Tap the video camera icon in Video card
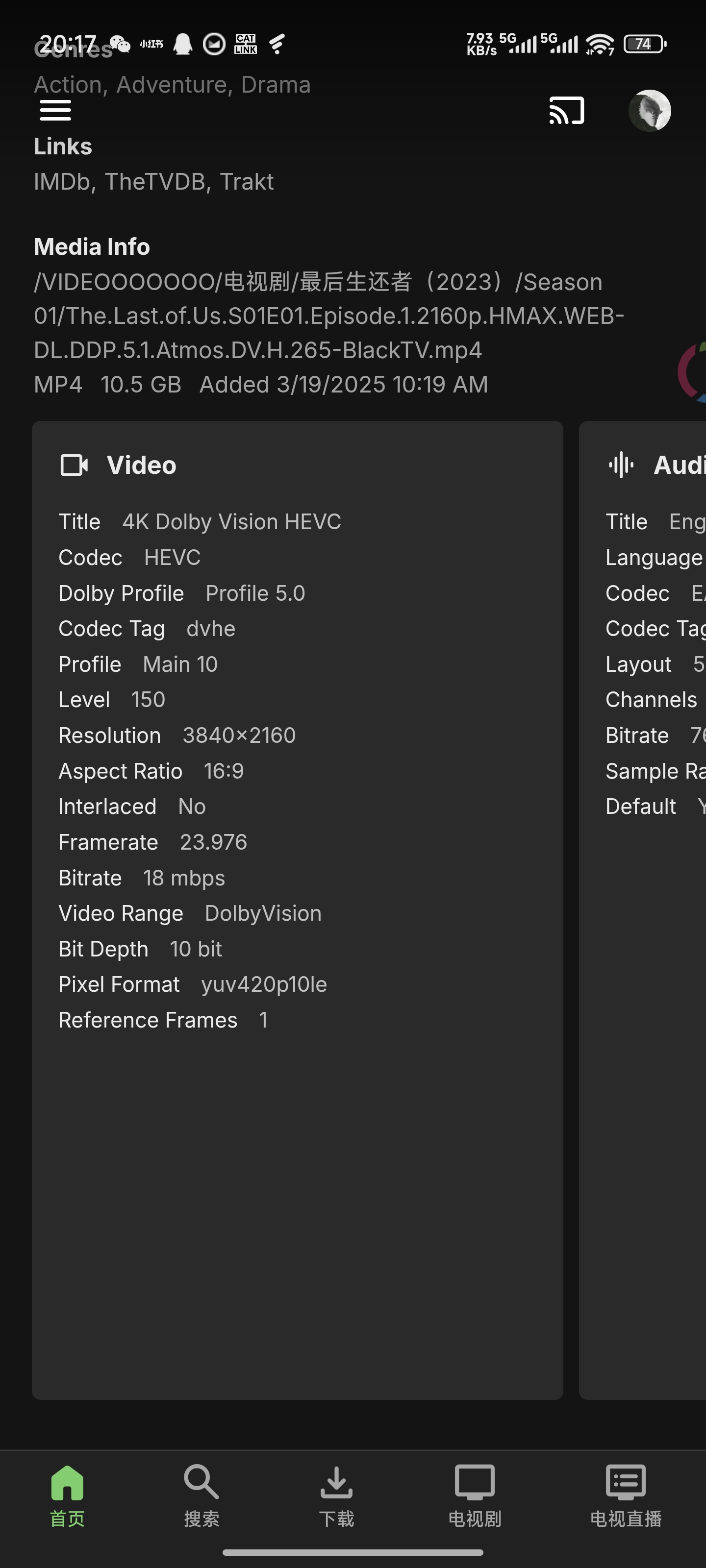 click(x=75, y=465)
